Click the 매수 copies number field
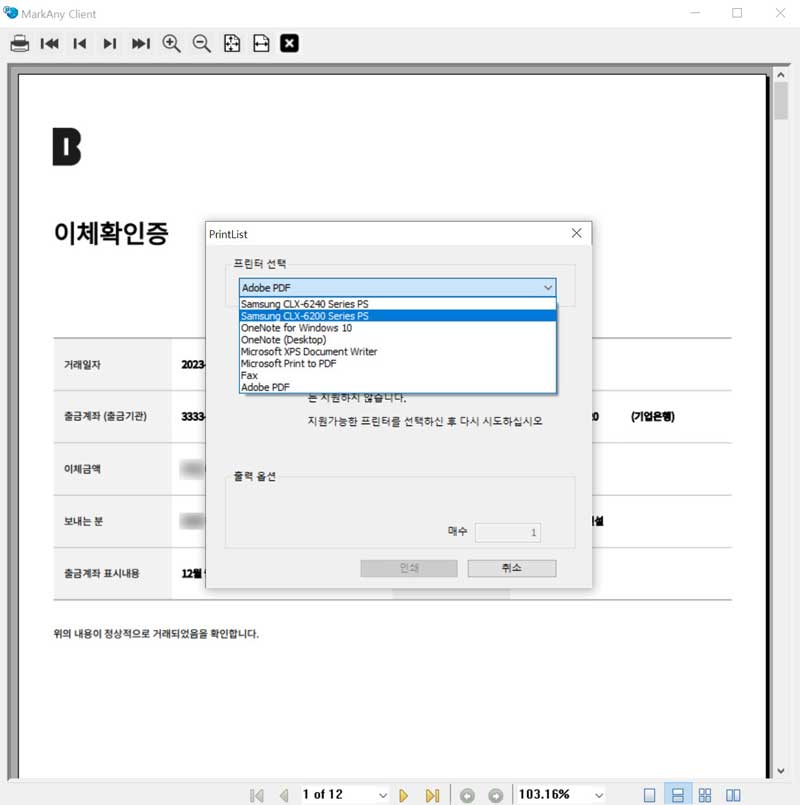The image size is (800, 805). (508, 532)
